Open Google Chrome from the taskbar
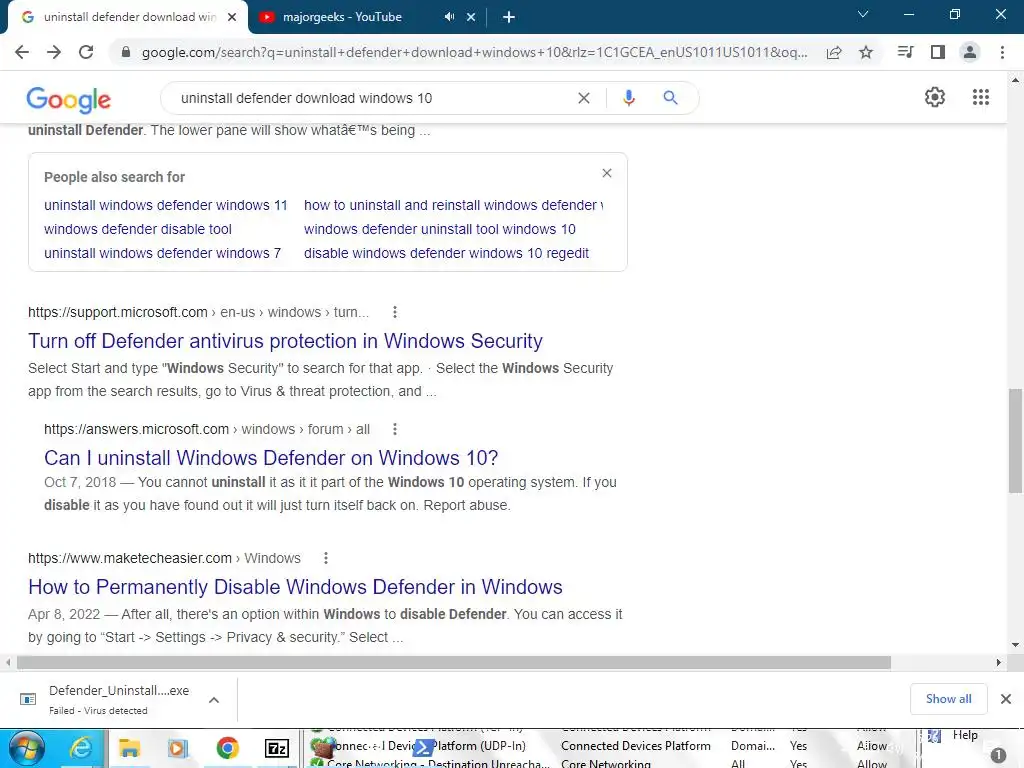The image size is (1024, 768). coord(227,748)
